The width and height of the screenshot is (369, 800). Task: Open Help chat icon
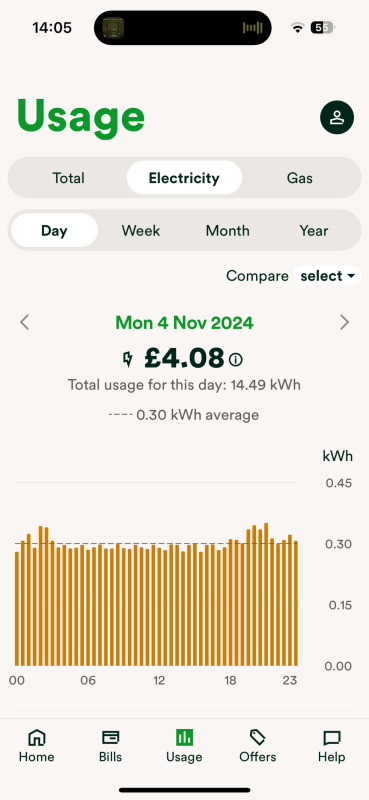[332, 737]
